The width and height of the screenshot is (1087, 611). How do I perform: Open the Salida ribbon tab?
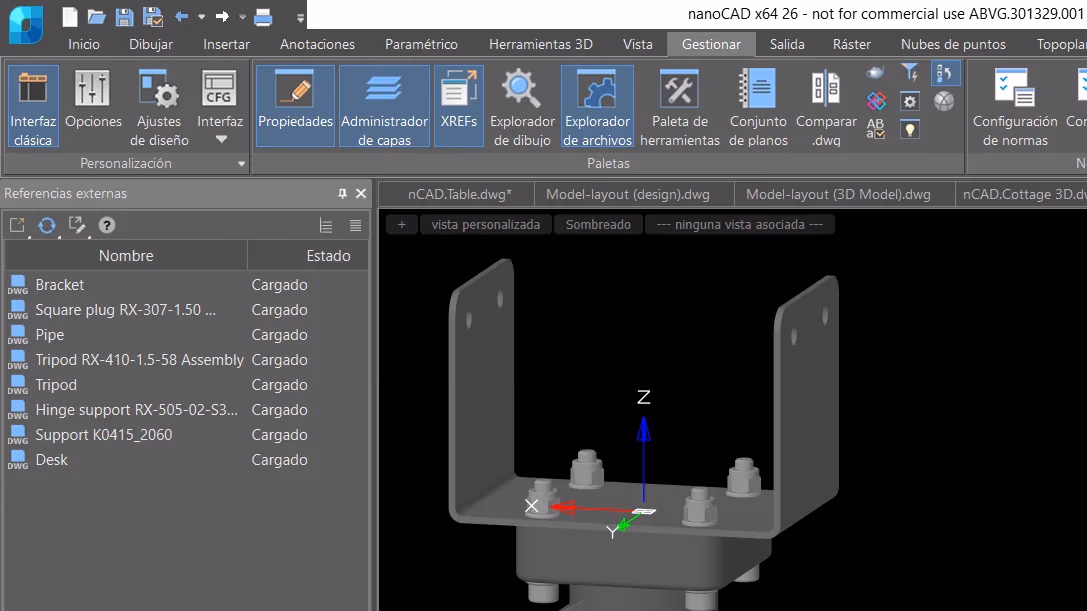(788, 44)
